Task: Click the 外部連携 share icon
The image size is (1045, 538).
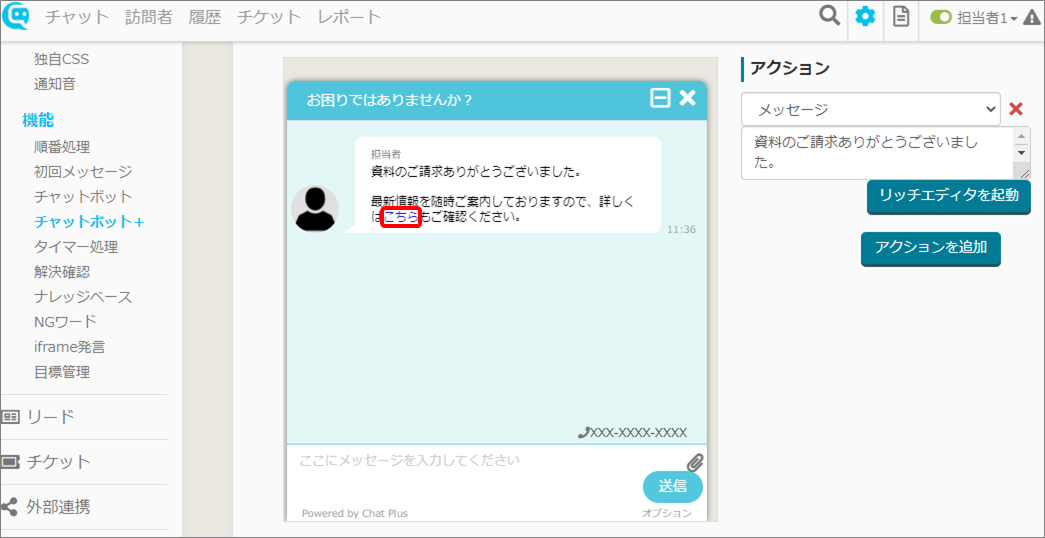Action: pyautogui.click(x=9, y=507)
